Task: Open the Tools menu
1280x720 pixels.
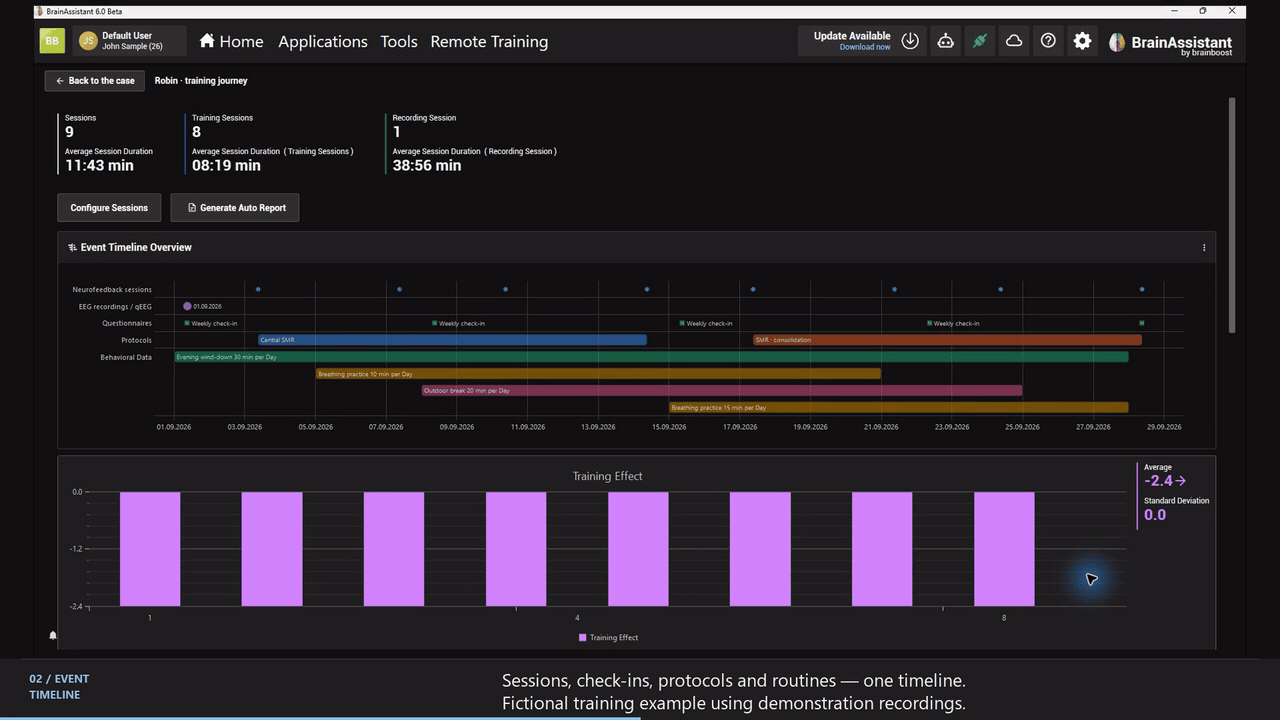Action: [x=399, y=41]
